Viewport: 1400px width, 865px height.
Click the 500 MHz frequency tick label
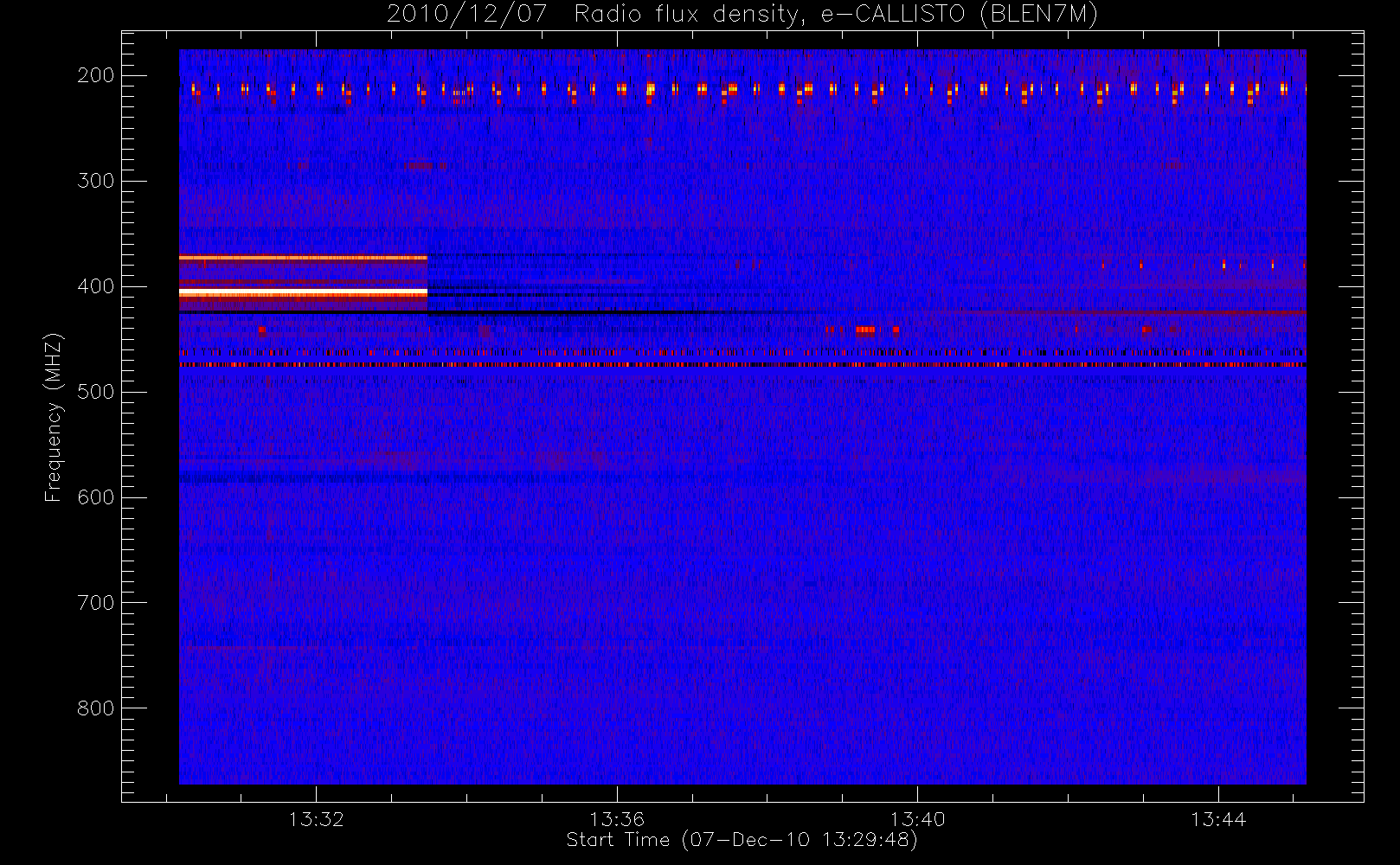coord(96,392)
